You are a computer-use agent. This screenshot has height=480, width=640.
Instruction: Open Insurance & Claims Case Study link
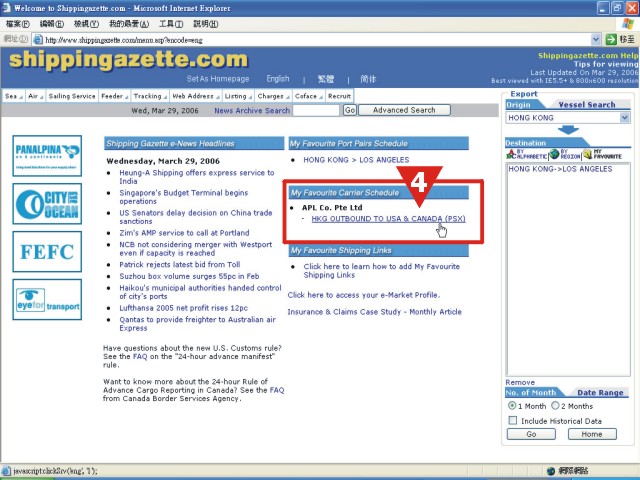[374, 312]
